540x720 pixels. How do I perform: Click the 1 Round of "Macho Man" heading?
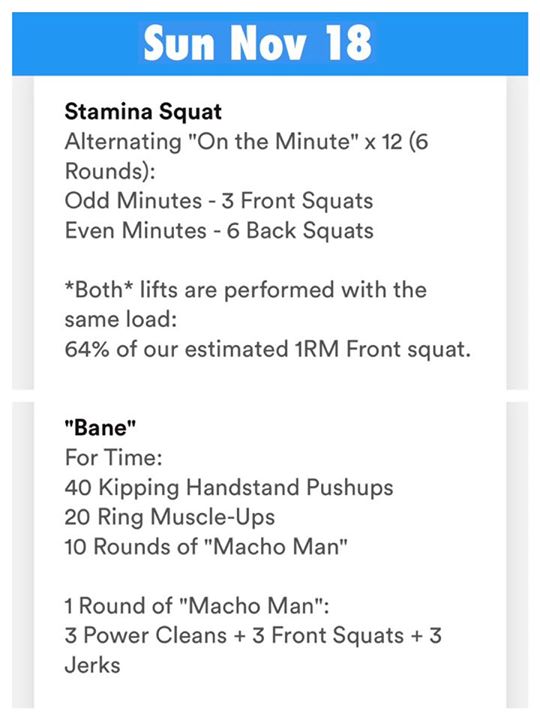coord(197,606)
